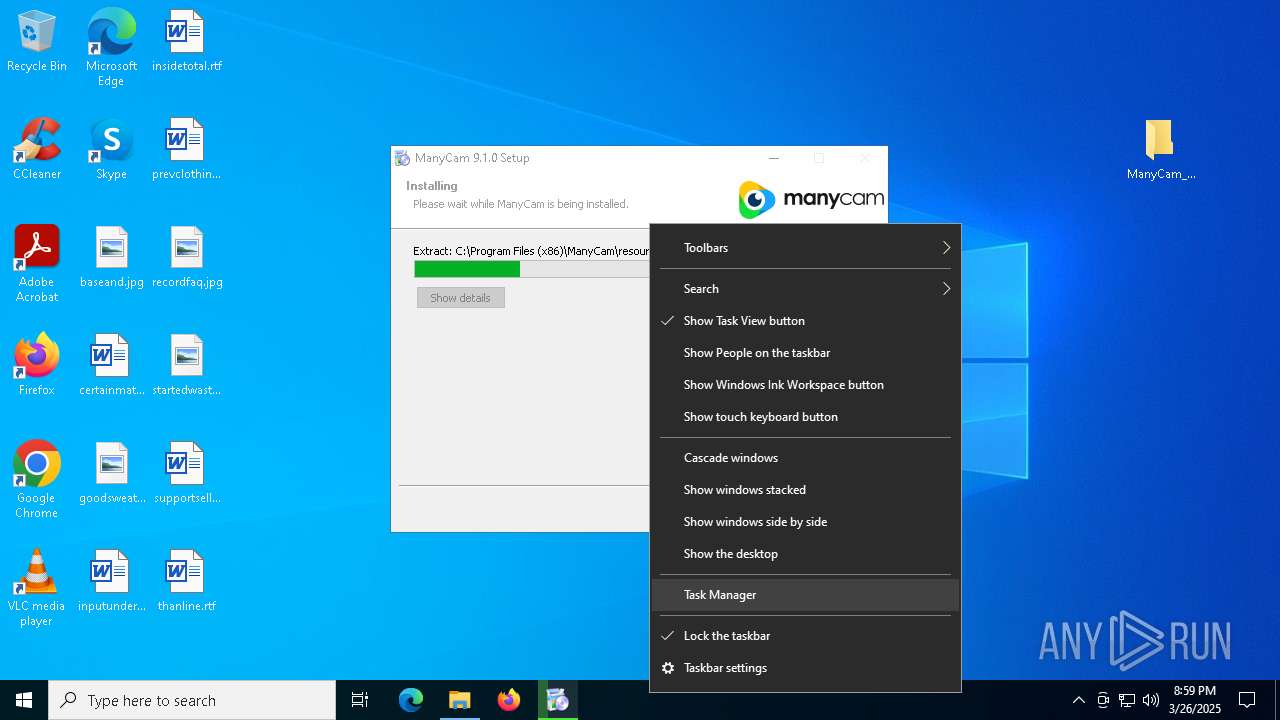The height and width of the screenshot is (720, 1280).
Task: Open Task Manager from context menu
Action: click(x=805, y=595)
